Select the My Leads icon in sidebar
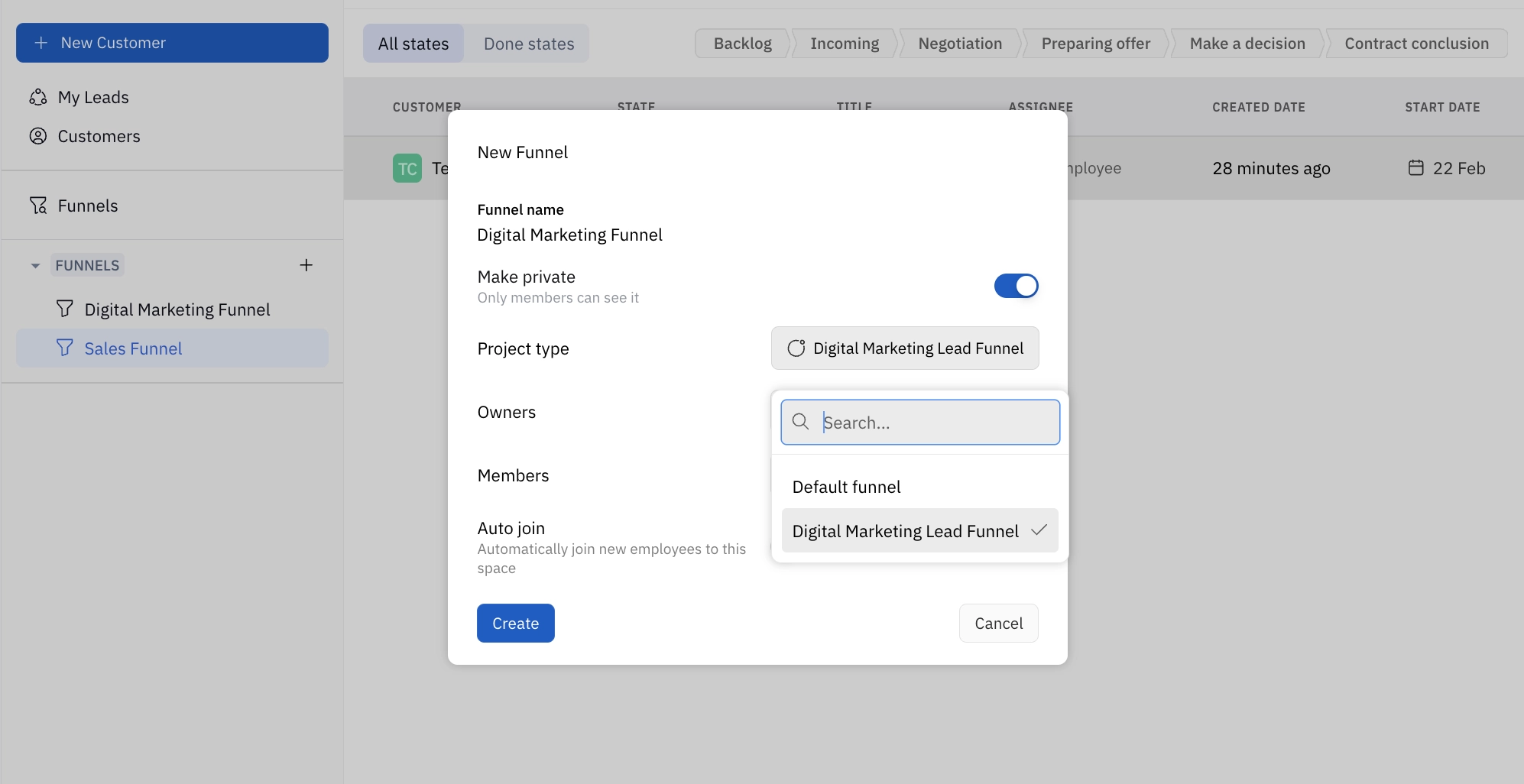 point(37,97)
